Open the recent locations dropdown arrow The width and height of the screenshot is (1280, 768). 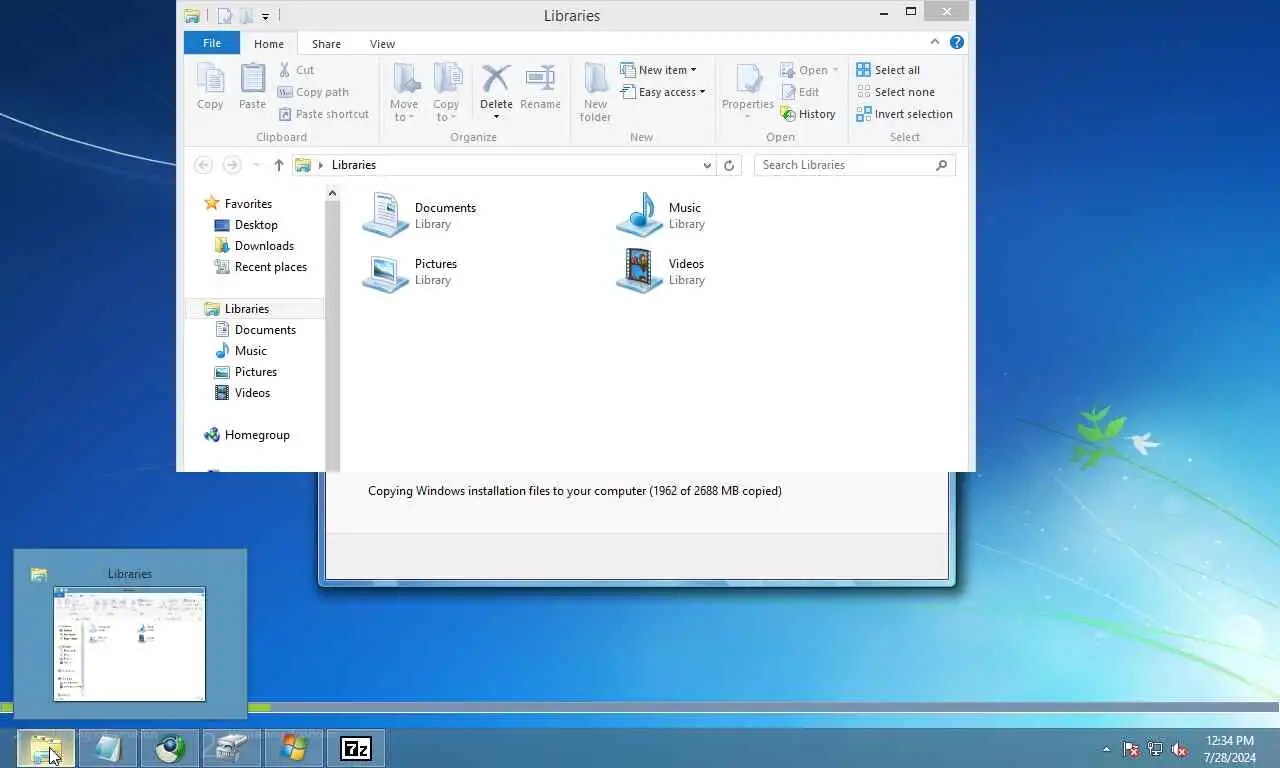(x=256, y=165)
